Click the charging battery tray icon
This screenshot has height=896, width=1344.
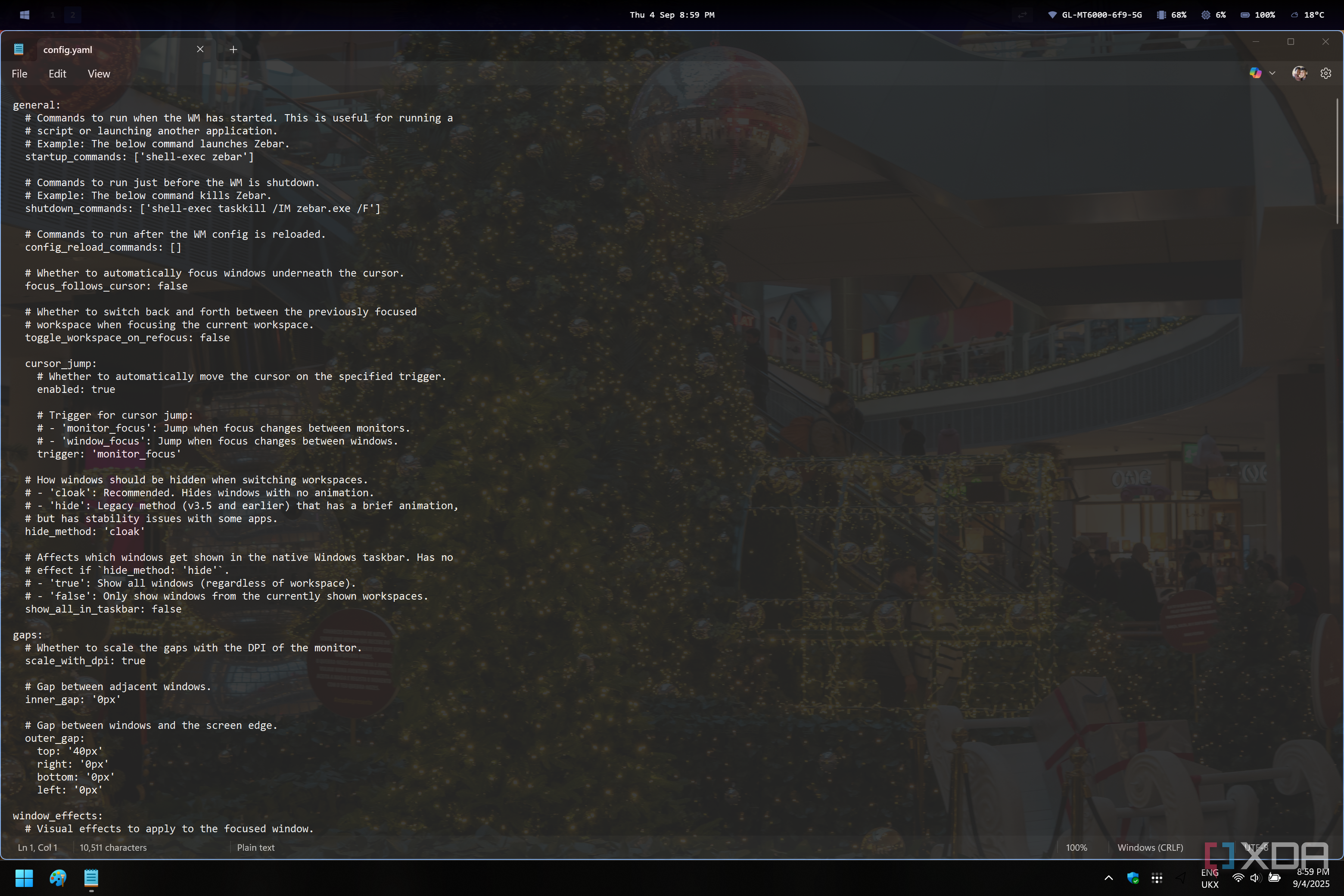[x=1274, y=878]
